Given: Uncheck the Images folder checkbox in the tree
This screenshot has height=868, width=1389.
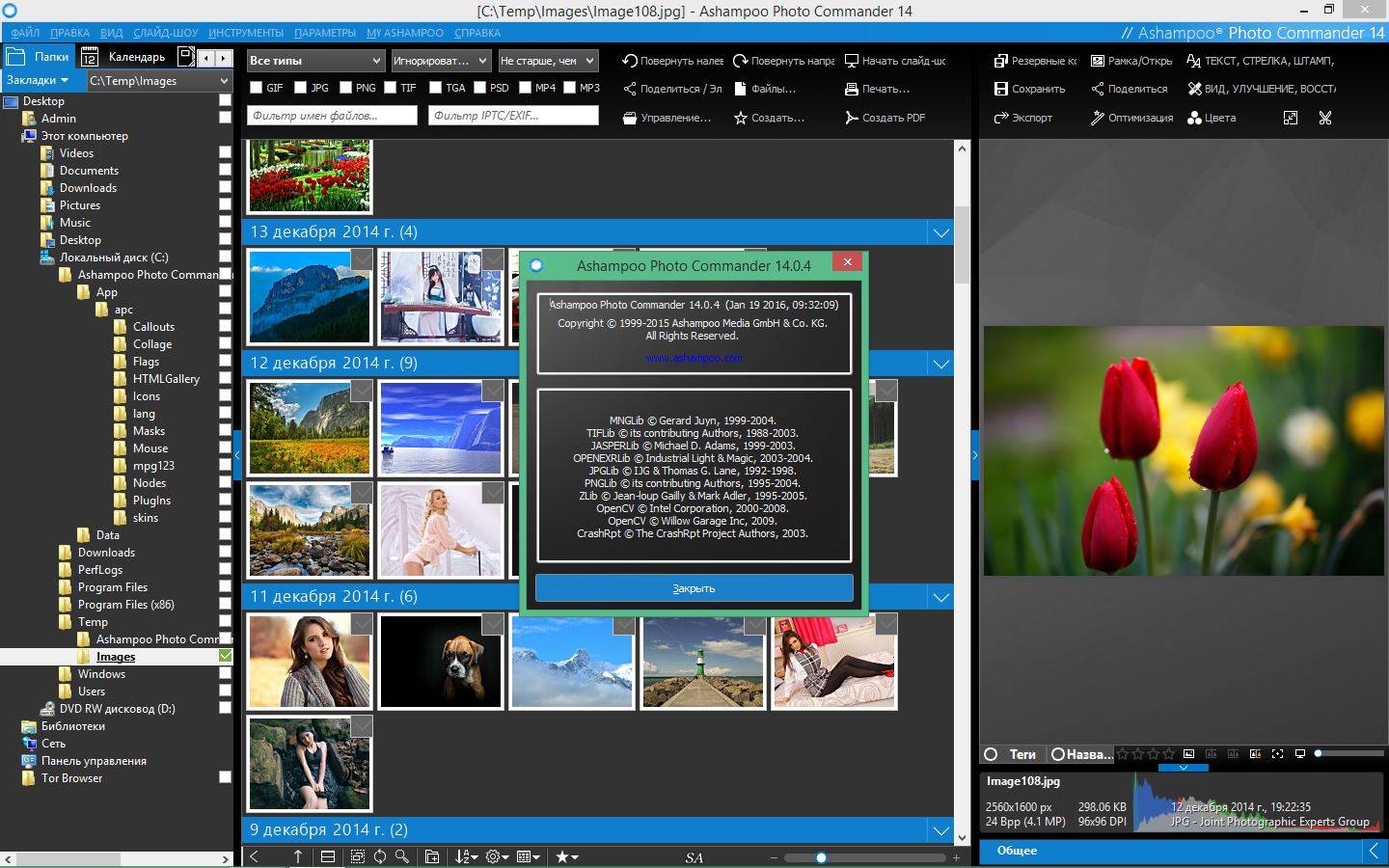Looking at the screenshot, I should click(x=225, y=656).
